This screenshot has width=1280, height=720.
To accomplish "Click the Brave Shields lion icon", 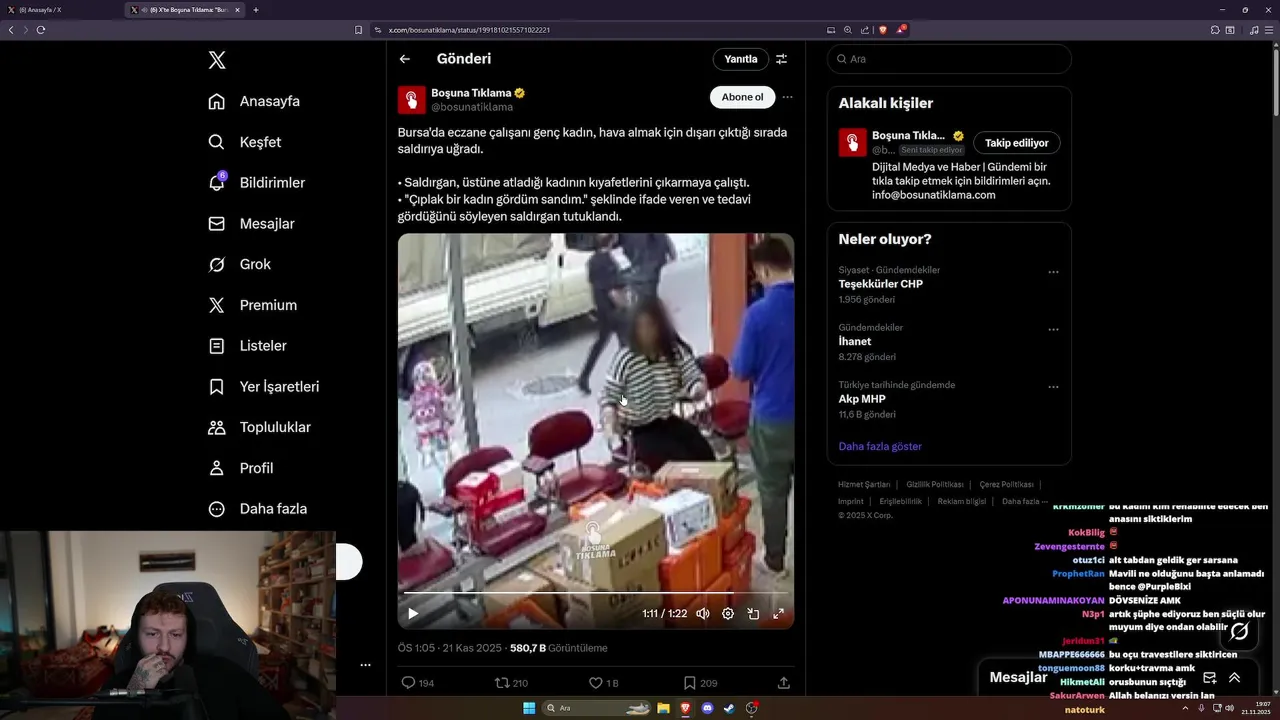I will point(883,30).
